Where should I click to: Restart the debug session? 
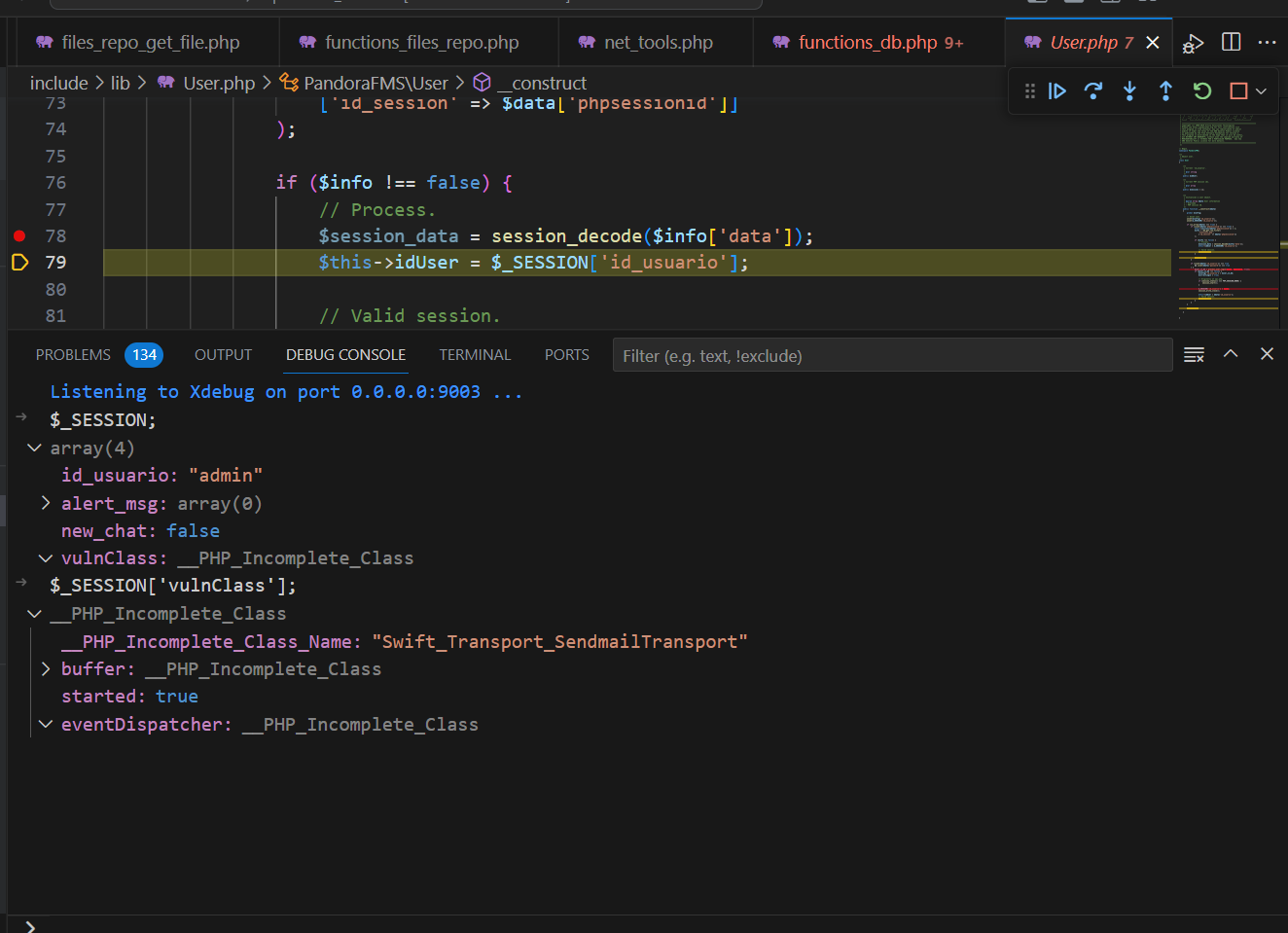[x=1202, y=91]
